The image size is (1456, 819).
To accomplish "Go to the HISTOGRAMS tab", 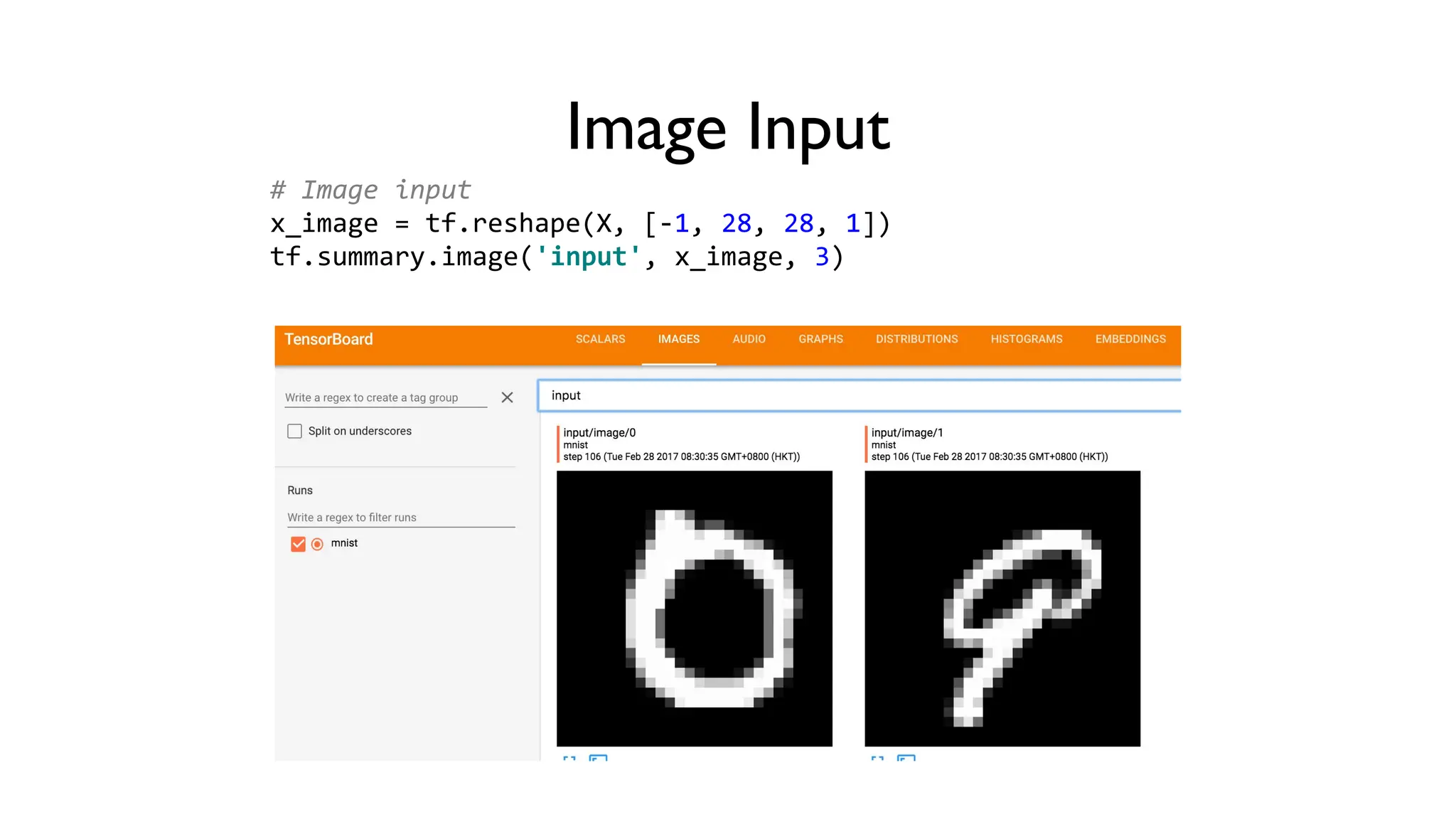I will pos(1026,339).
